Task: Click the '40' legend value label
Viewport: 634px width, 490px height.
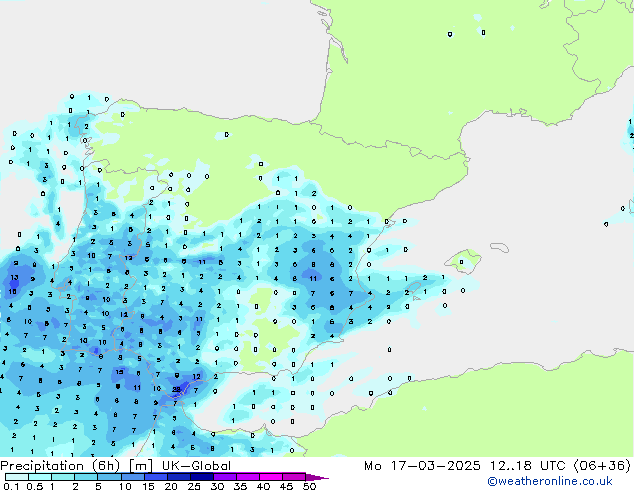Action: [263, 486]
